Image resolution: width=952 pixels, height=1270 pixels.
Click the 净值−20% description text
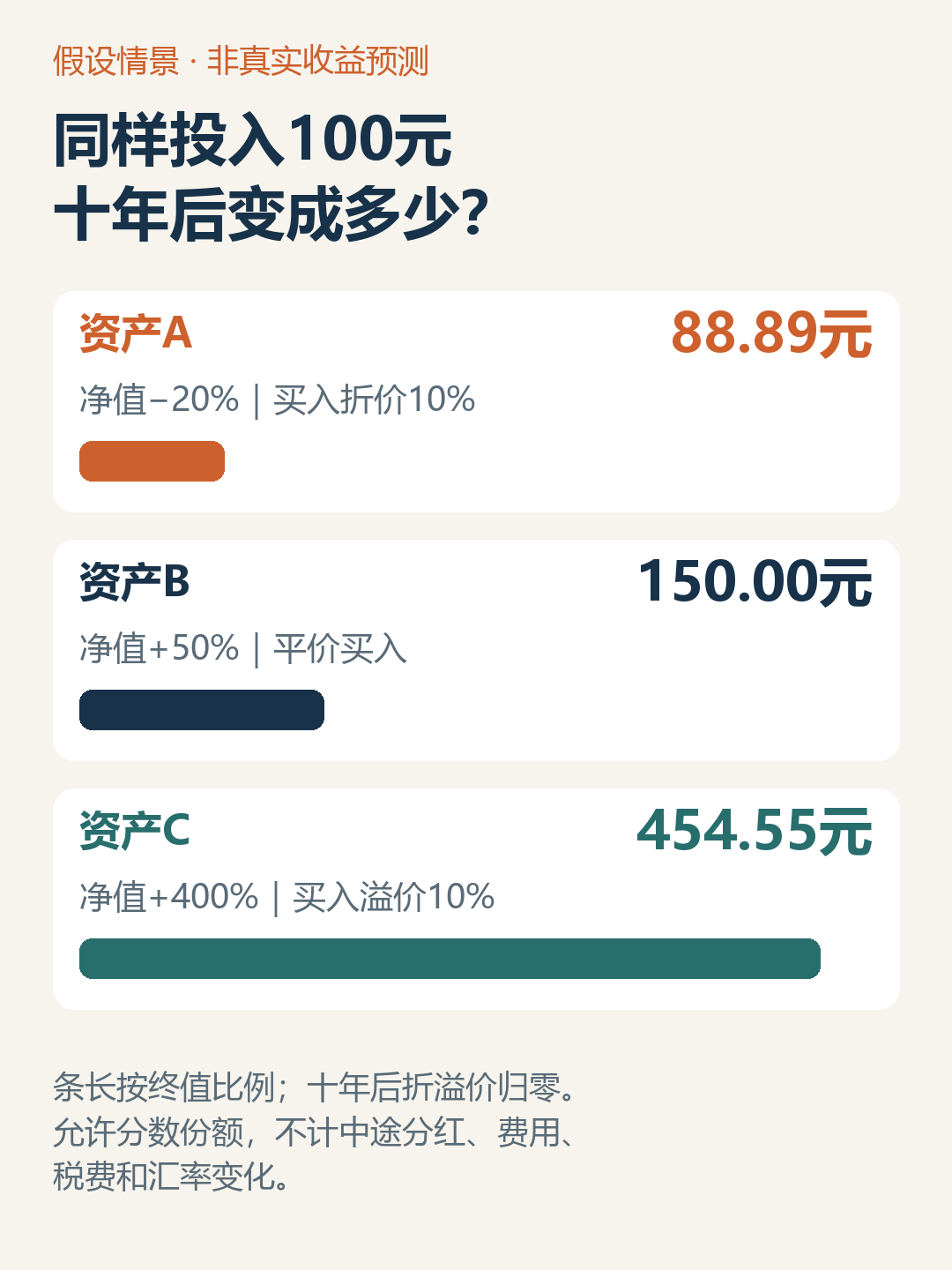pos(160,400)
